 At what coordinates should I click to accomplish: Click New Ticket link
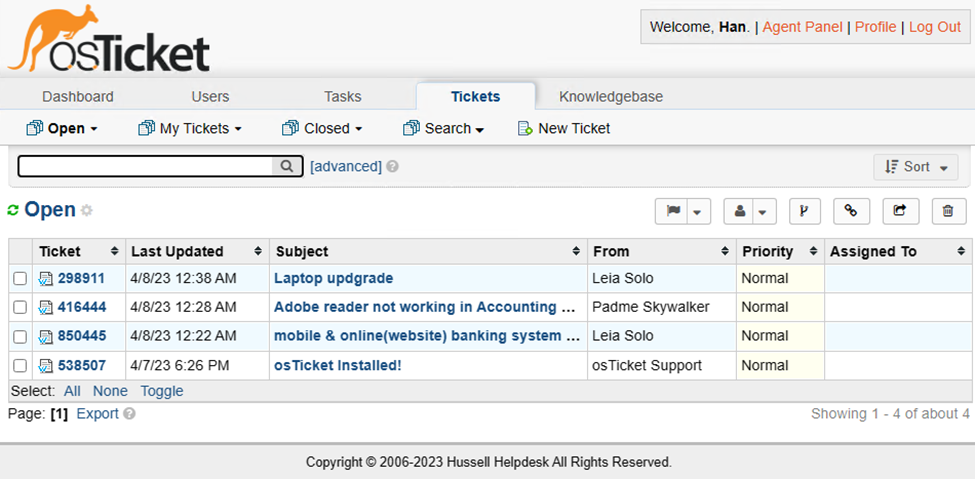pyautogui.click(x=574, y=129)
